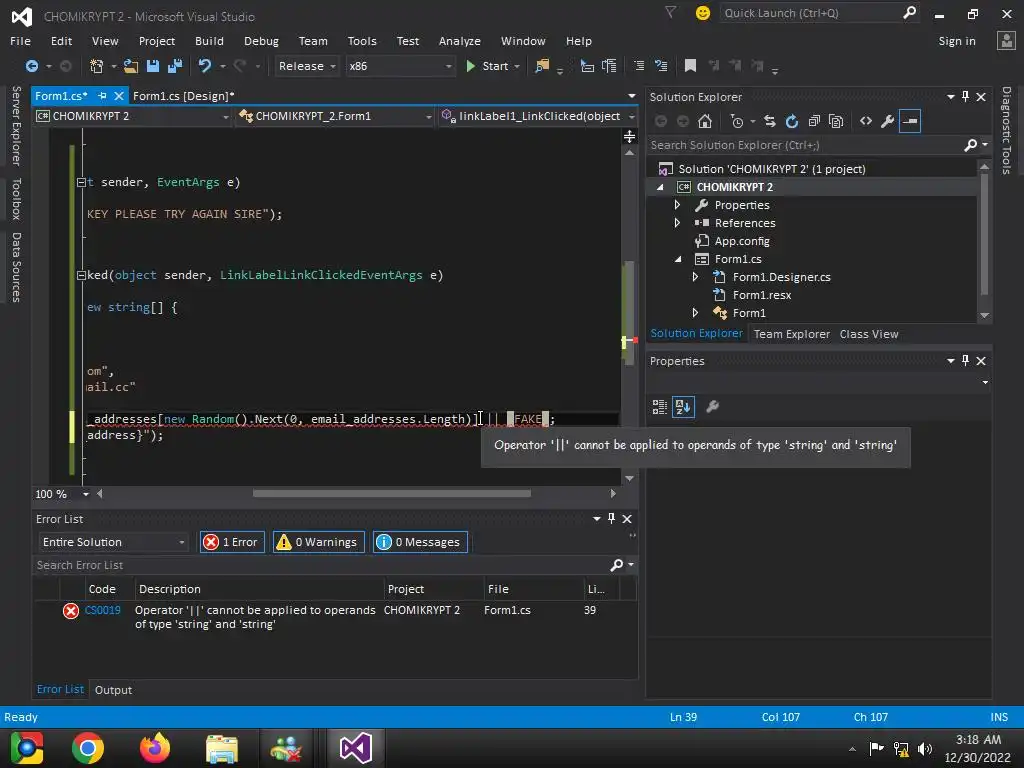Click the notifications flag icon in the title bar
1024x768 pixels.
(x=671, y=12)
